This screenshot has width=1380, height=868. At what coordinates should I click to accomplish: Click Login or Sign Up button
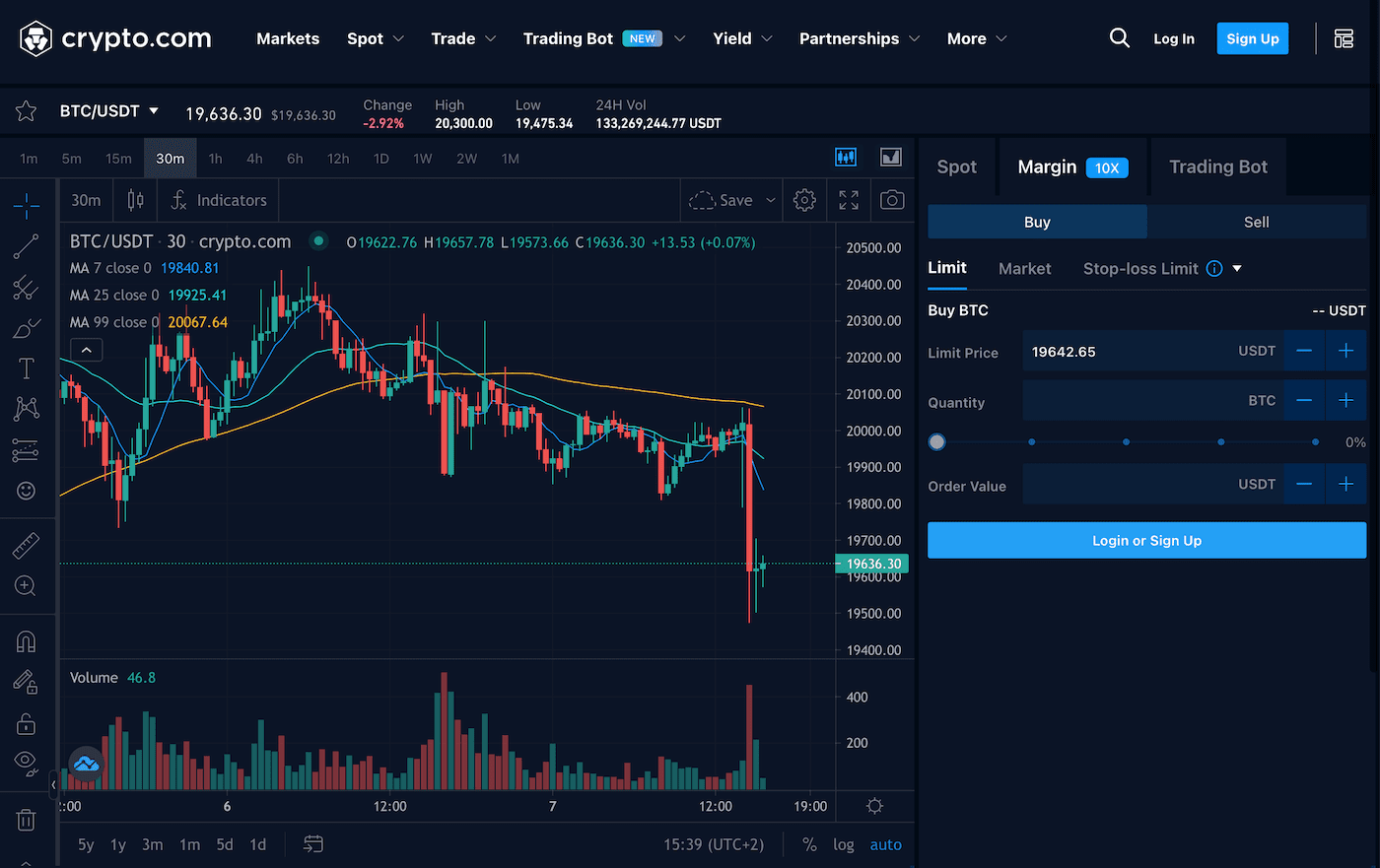point(1147,540)
